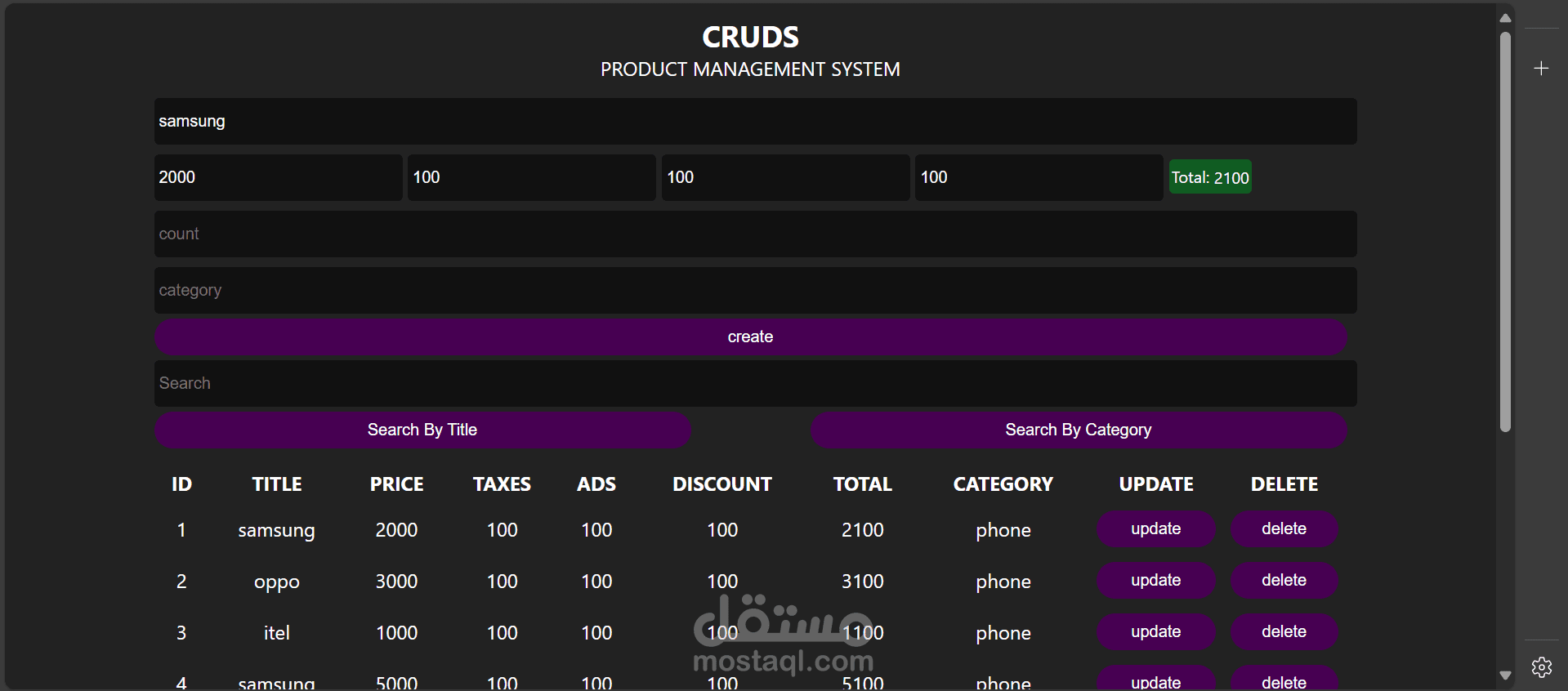The image size is (1568, 691).
Task: Click the scrollbar up arrow
Action: pos(1505,18)
